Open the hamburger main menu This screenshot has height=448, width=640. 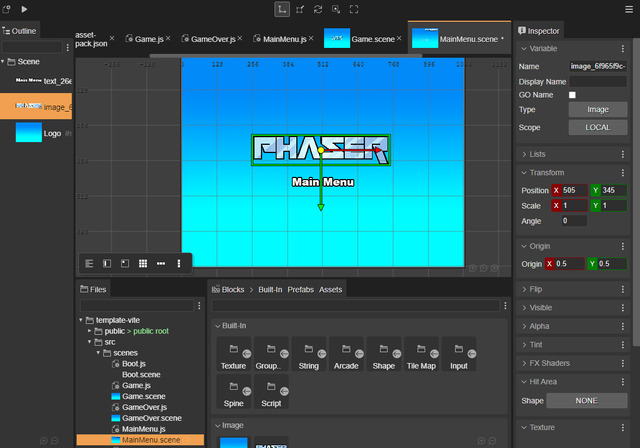click(629, 9)
